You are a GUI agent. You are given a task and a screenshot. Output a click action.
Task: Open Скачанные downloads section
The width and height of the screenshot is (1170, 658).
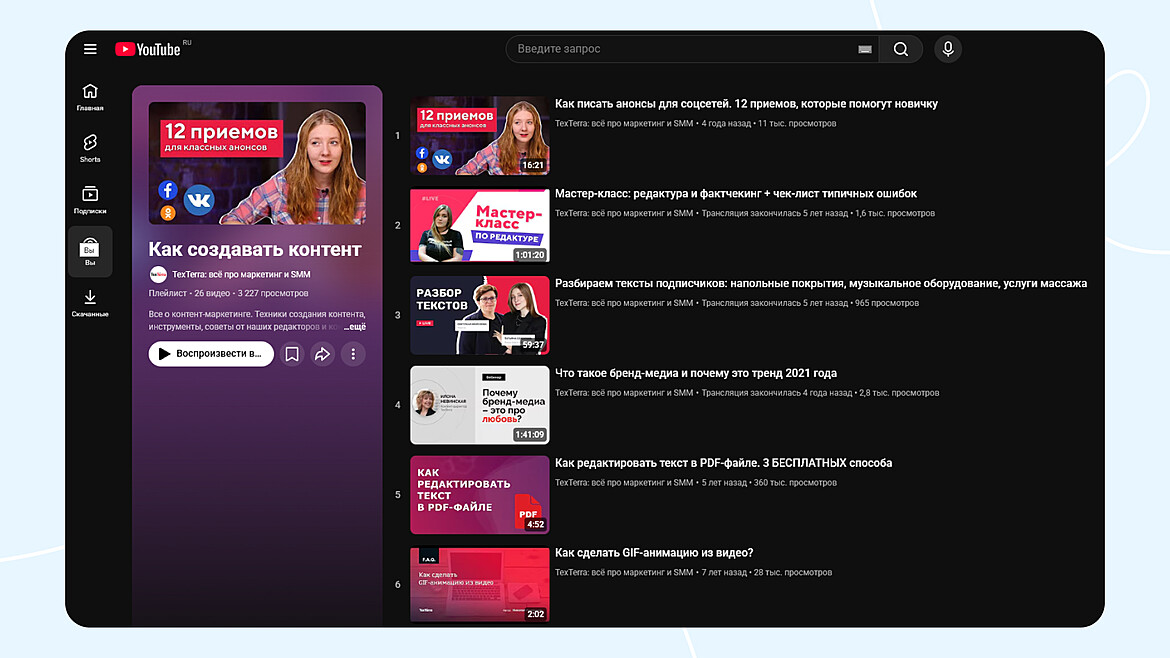click(x=90, y=303)
